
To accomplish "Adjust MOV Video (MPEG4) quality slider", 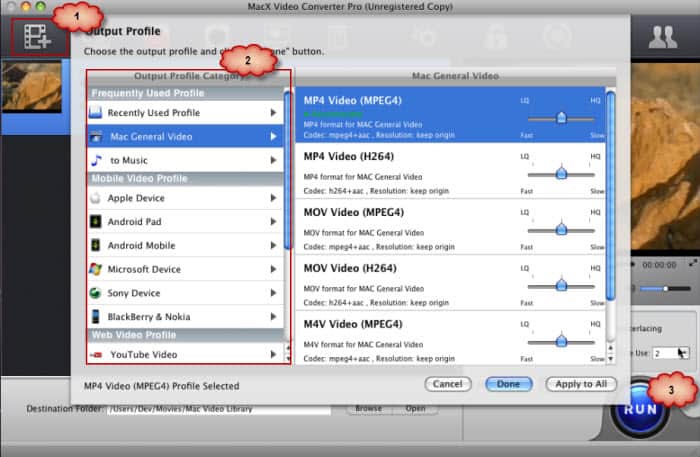I will pyautogui.click(x=561, y=230).
